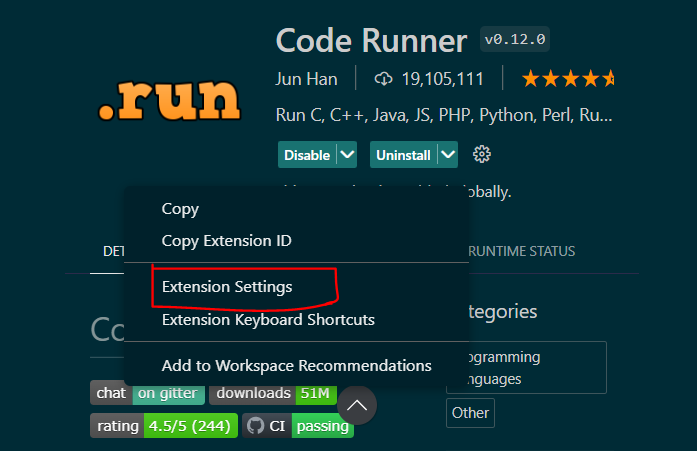Choose Add to Workspace Recommendations
697x451 pixels.
296,366
